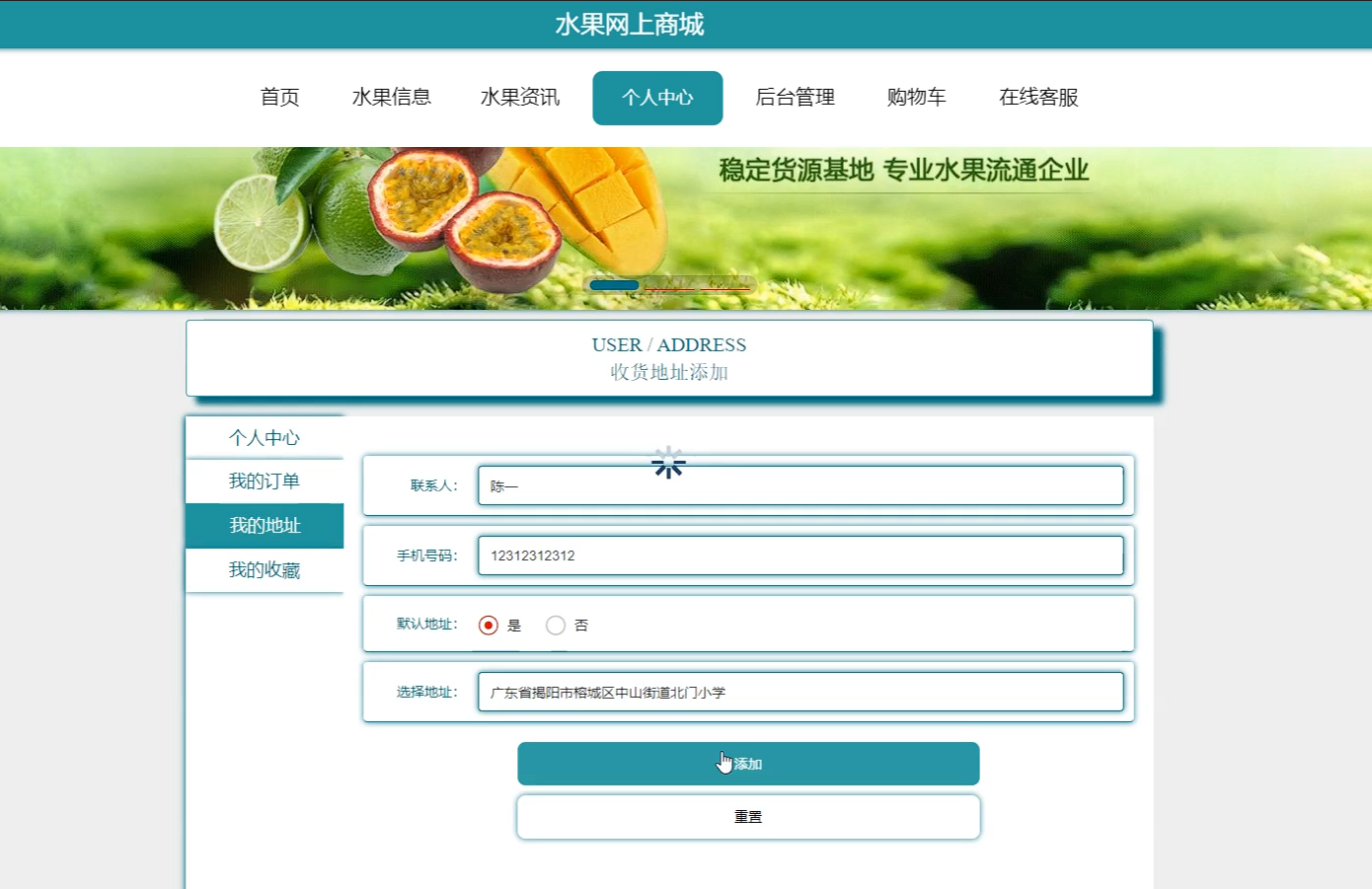This screenshot has width=1372, height=889.
Task: Click the 选择地址 address input field
Action: point(801,691)
